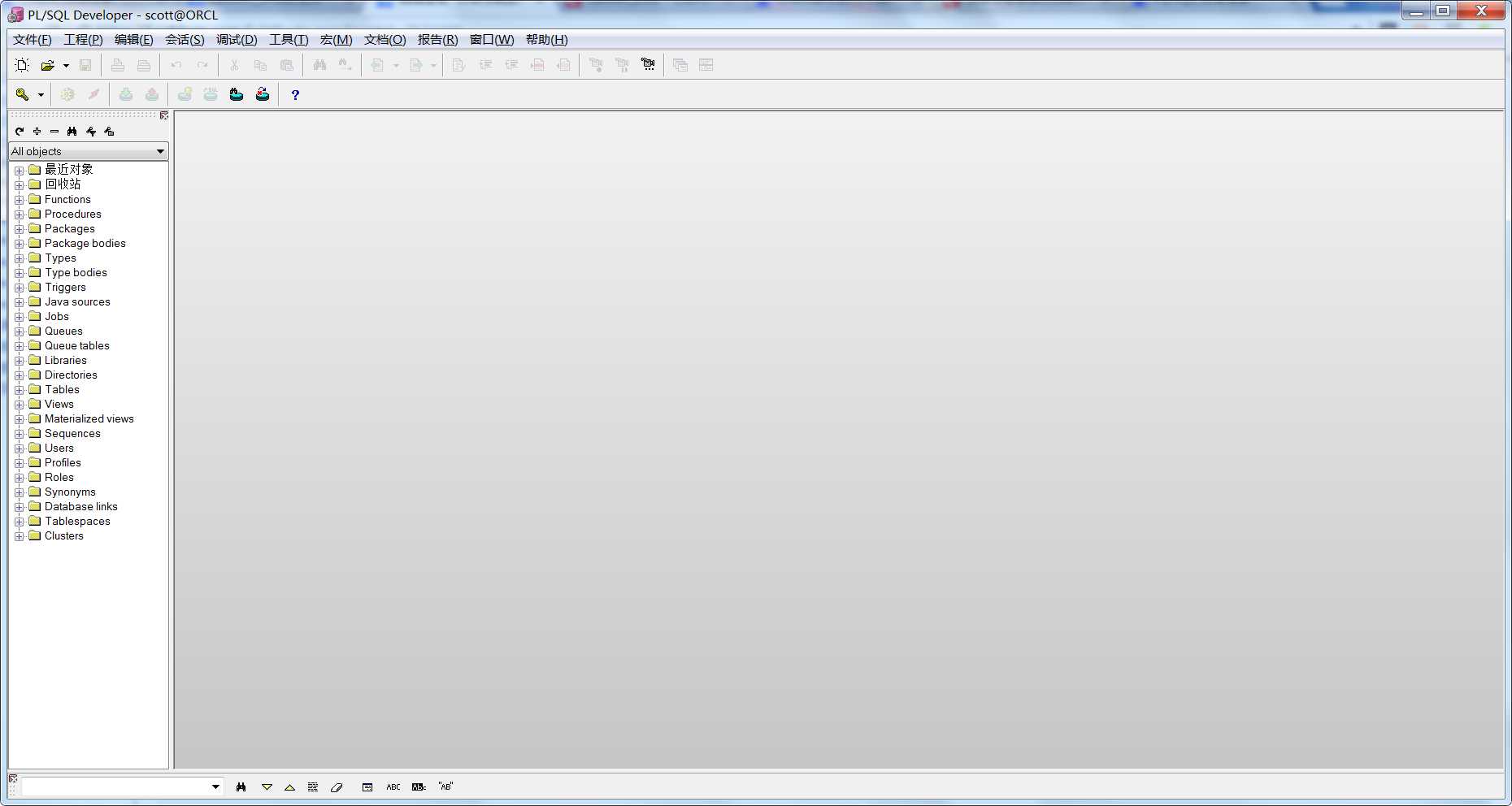Click the Cut scissors icon
1512x806 pixels.
tap(234, 65)
